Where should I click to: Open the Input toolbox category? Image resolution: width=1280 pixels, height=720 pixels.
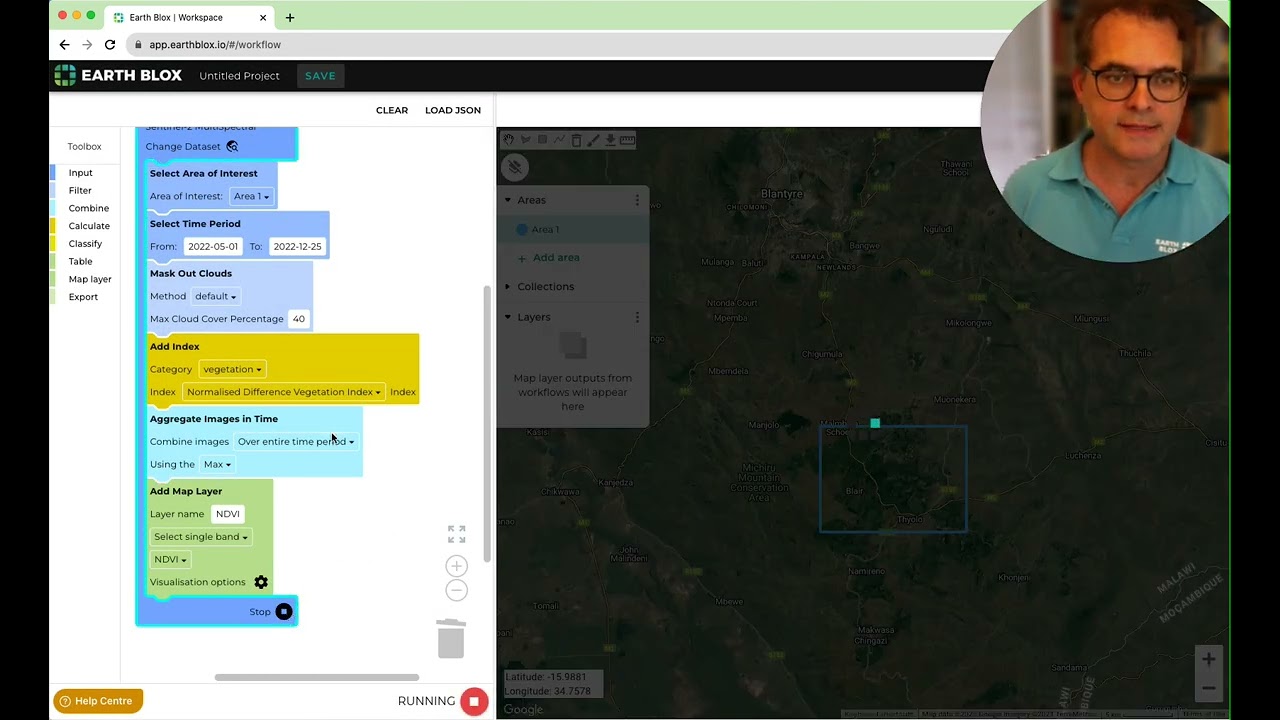tap(80, 173)
